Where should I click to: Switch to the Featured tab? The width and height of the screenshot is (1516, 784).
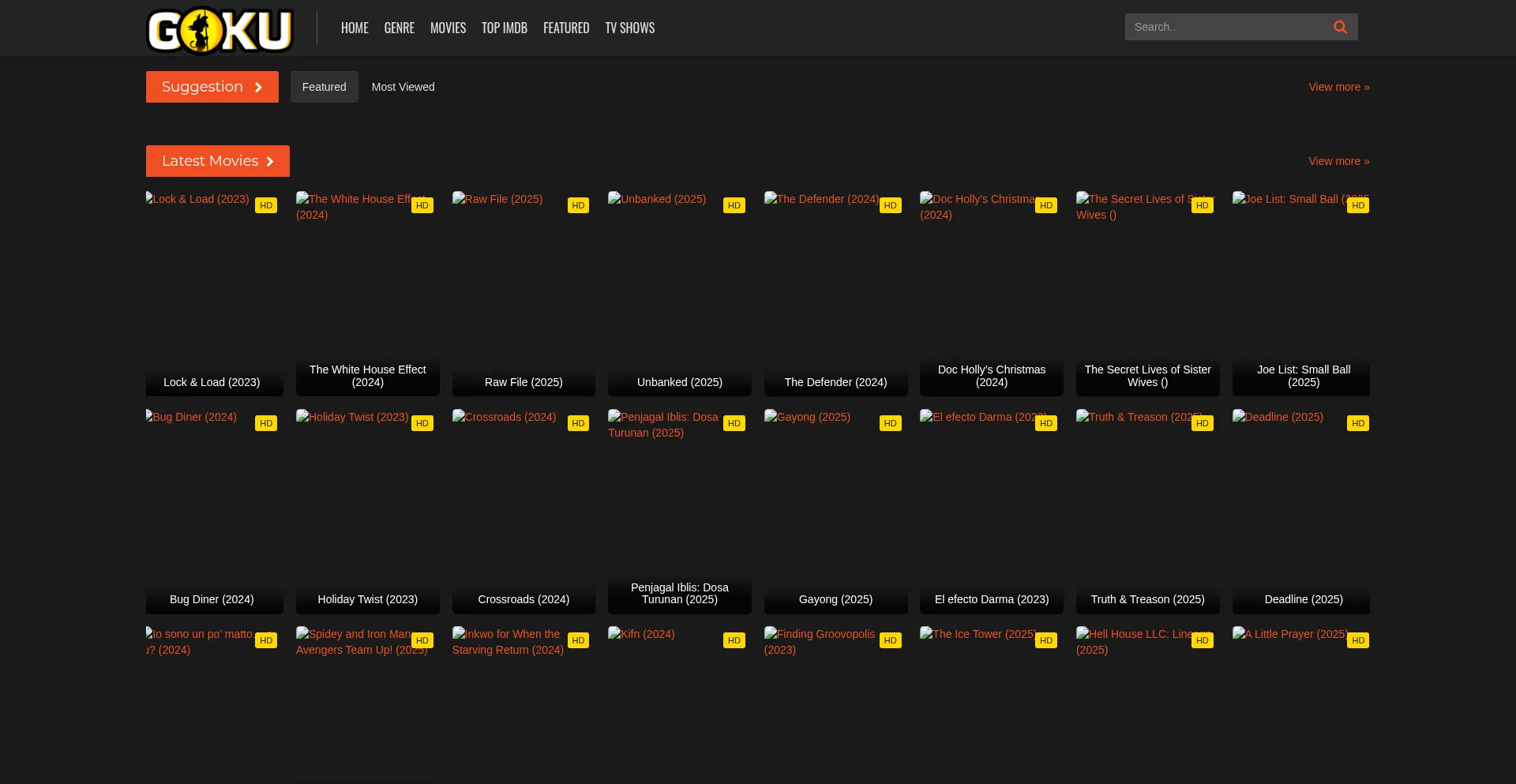pos(324,87)
